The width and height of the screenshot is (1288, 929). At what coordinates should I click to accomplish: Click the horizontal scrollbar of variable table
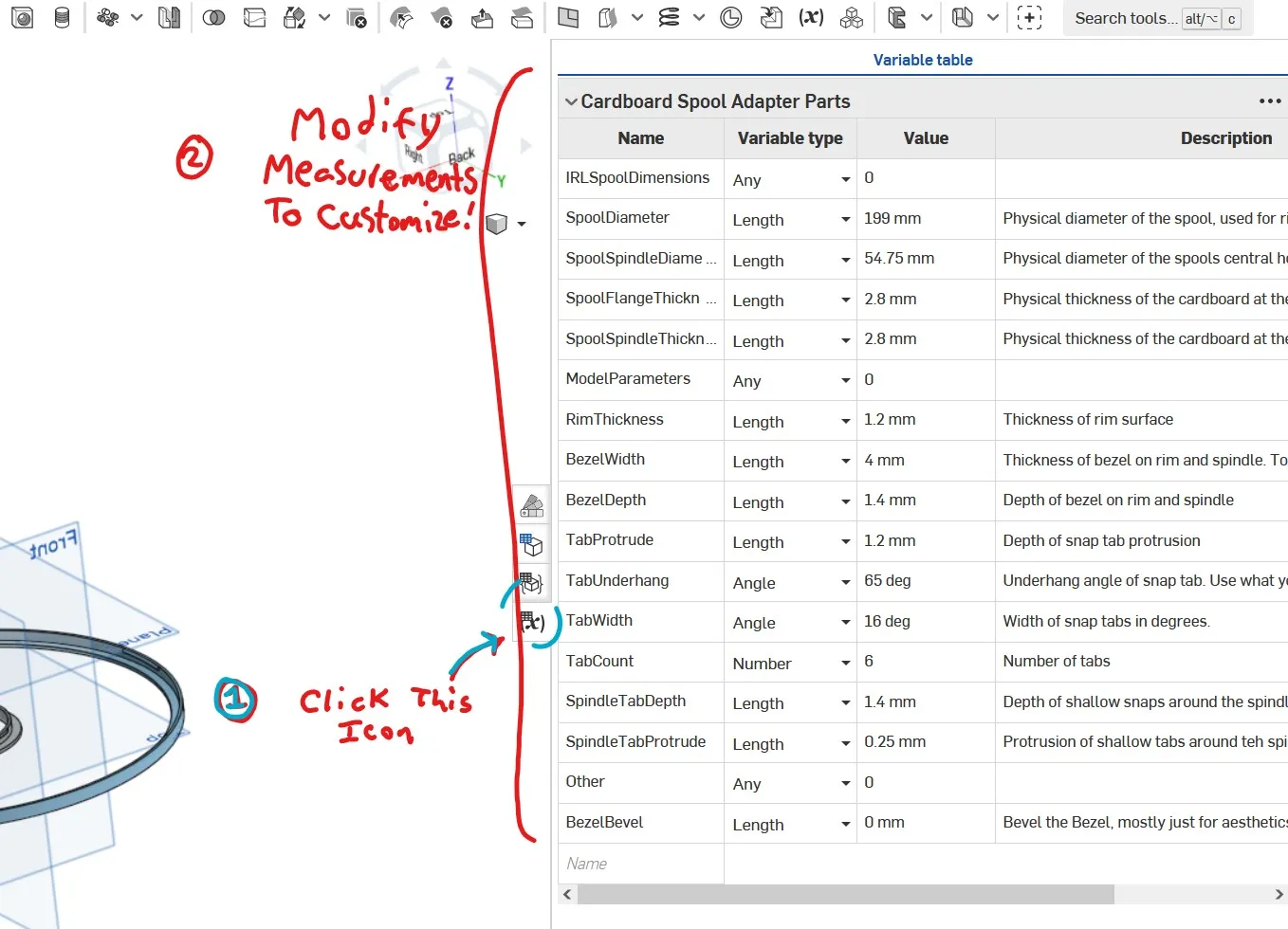pos(844,894)
